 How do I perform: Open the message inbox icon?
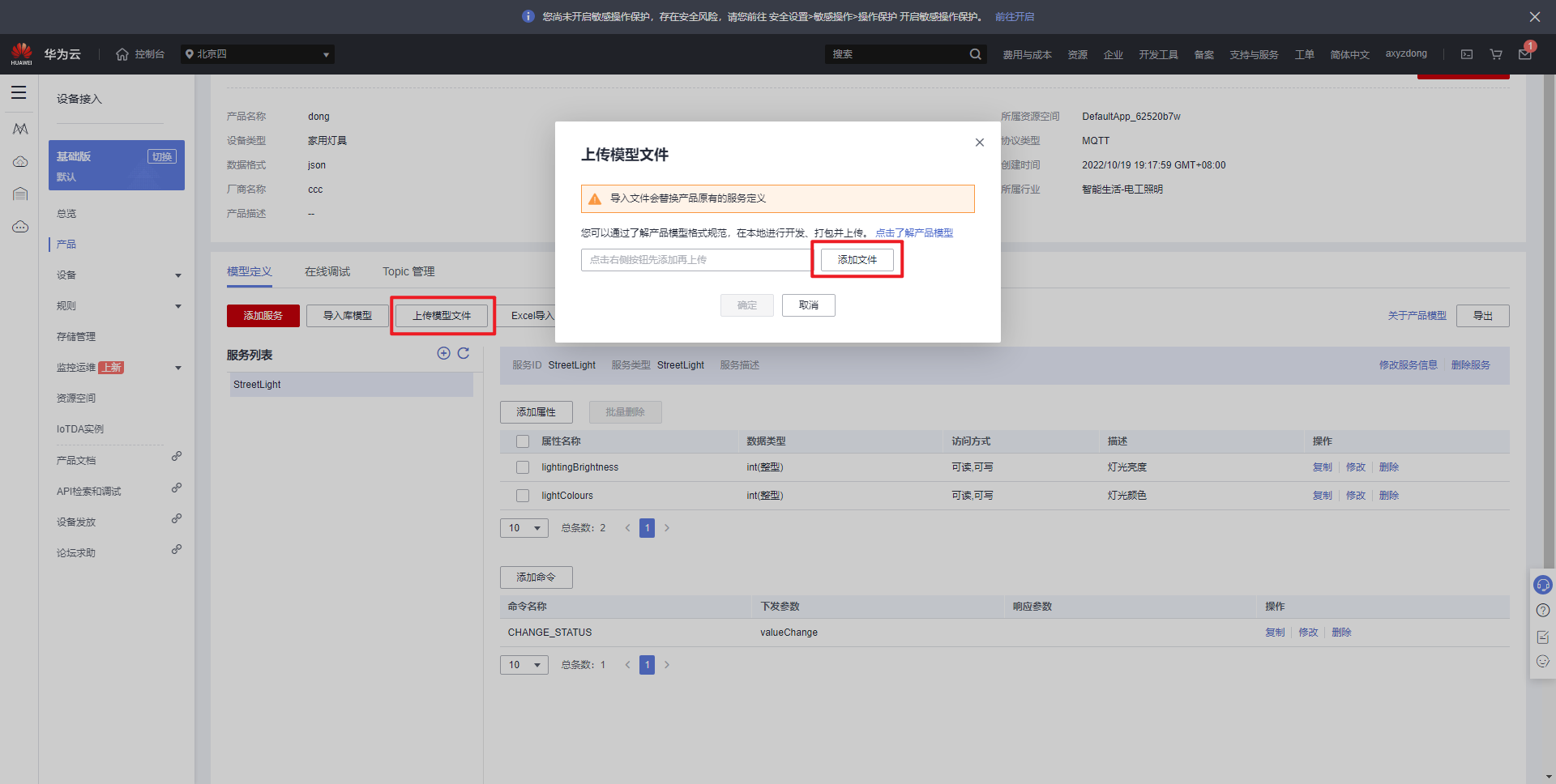[1525, 54]
